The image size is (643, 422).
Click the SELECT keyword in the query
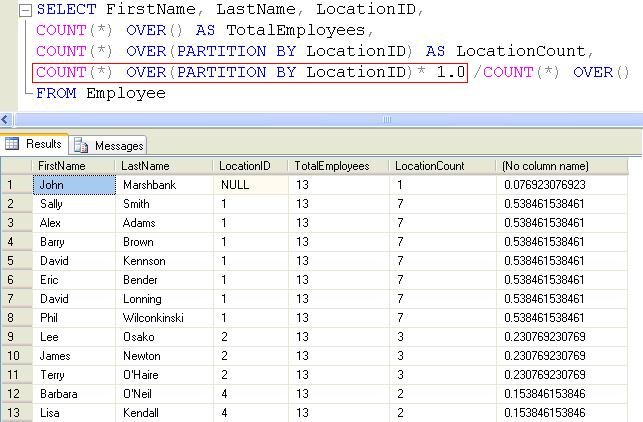(66, 9)
